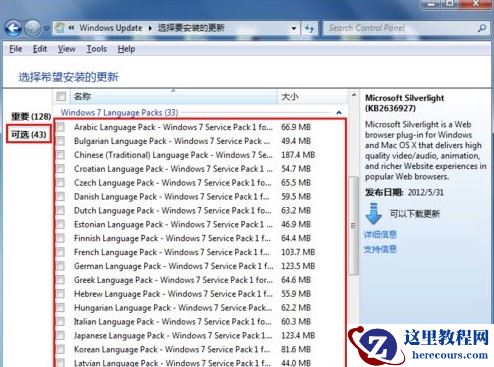Check the Italian Language Pack checkbox
494x367 pixels.
click(x=61, y=321)
